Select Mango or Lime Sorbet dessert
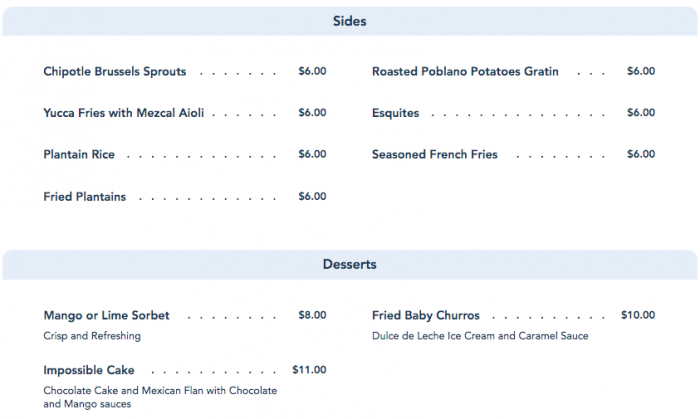Viewport: 700px width, 419px height. (107, 316)
